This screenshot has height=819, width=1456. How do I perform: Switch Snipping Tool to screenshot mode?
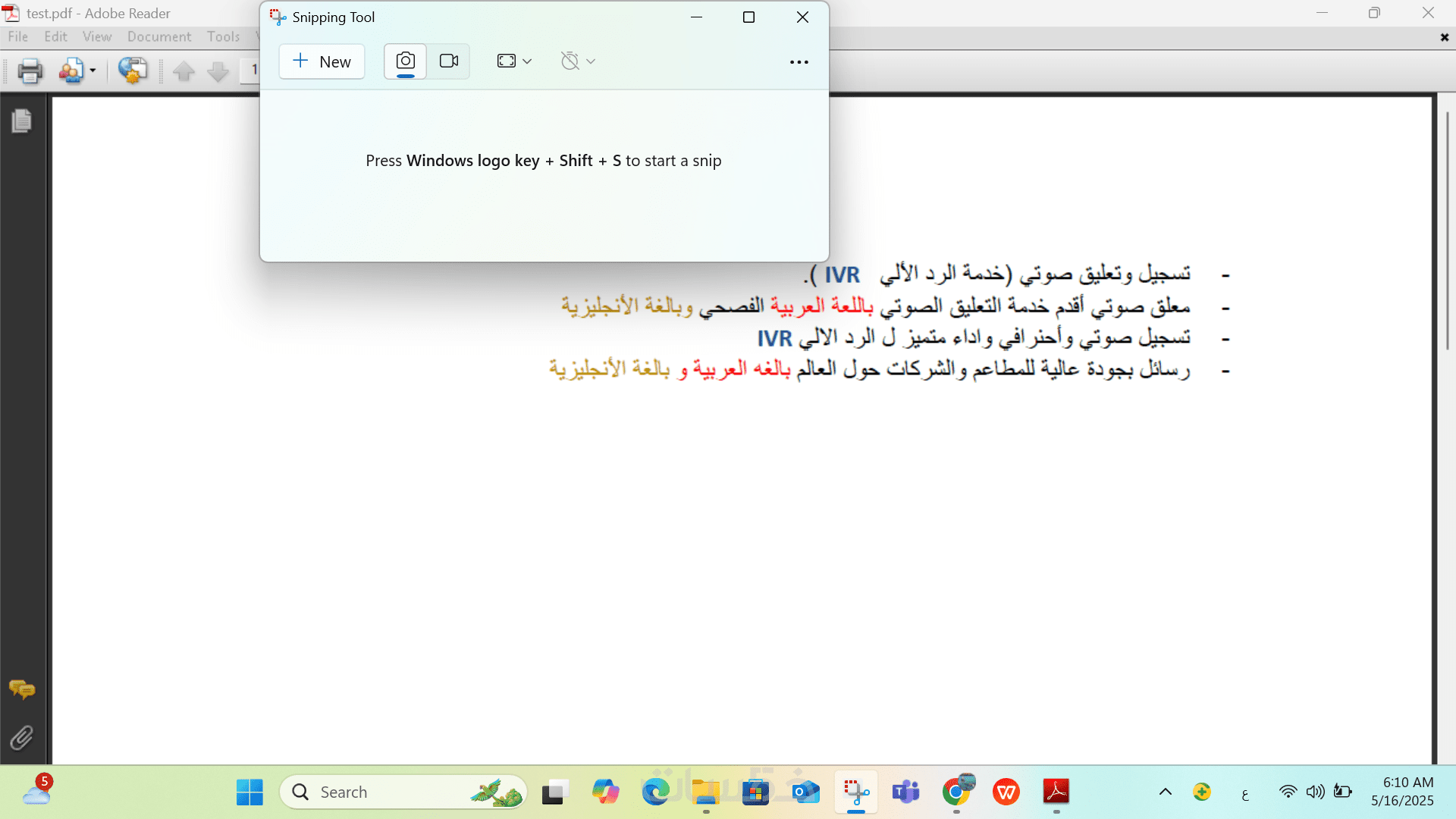406,61
